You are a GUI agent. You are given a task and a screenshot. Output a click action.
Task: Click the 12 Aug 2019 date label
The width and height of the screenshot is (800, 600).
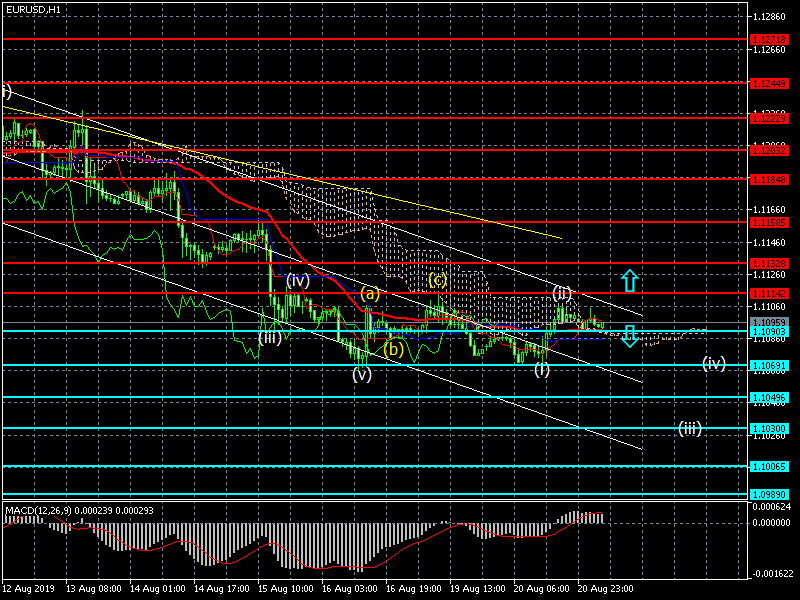28,589
